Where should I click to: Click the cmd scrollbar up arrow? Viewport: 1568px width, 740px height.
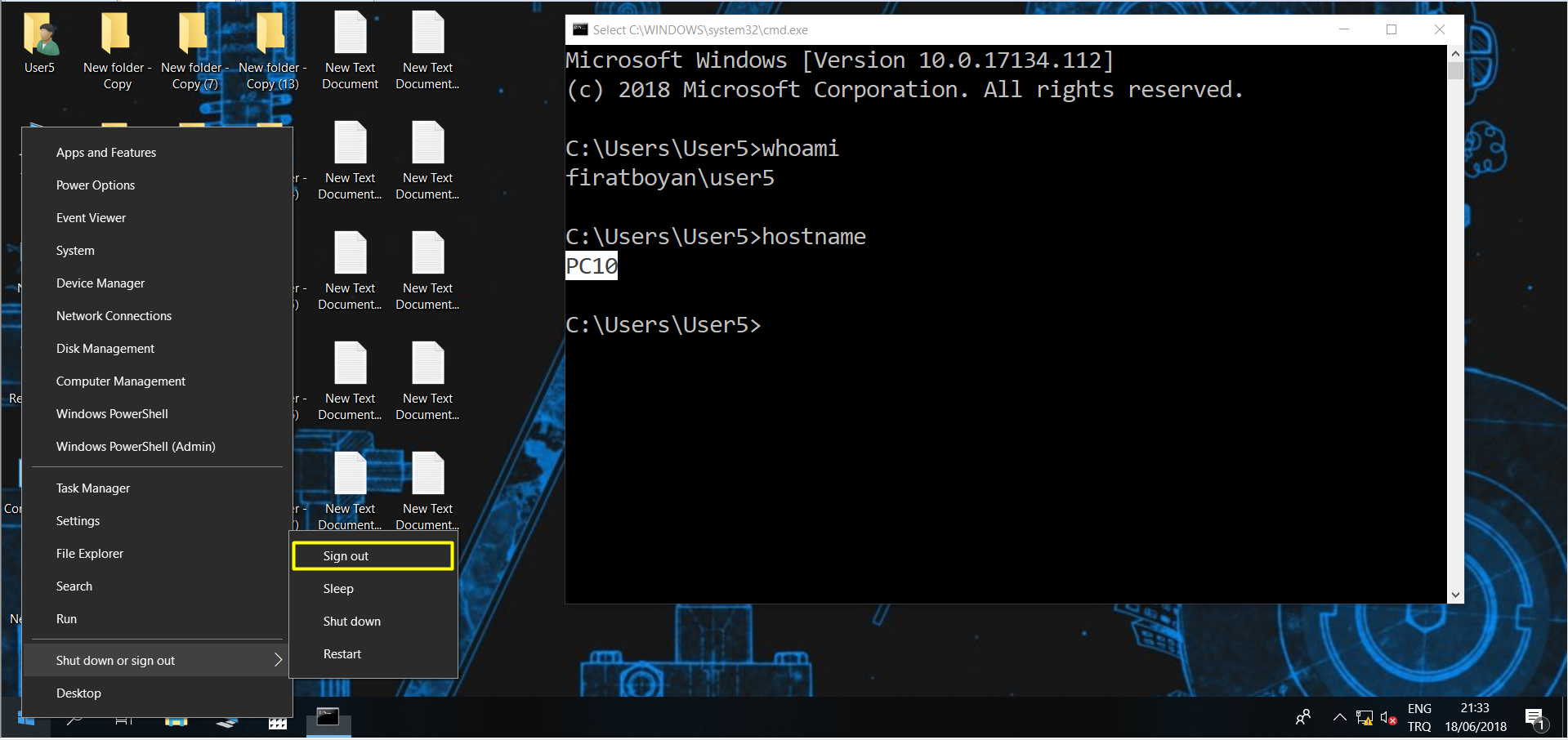(1455, 53)
